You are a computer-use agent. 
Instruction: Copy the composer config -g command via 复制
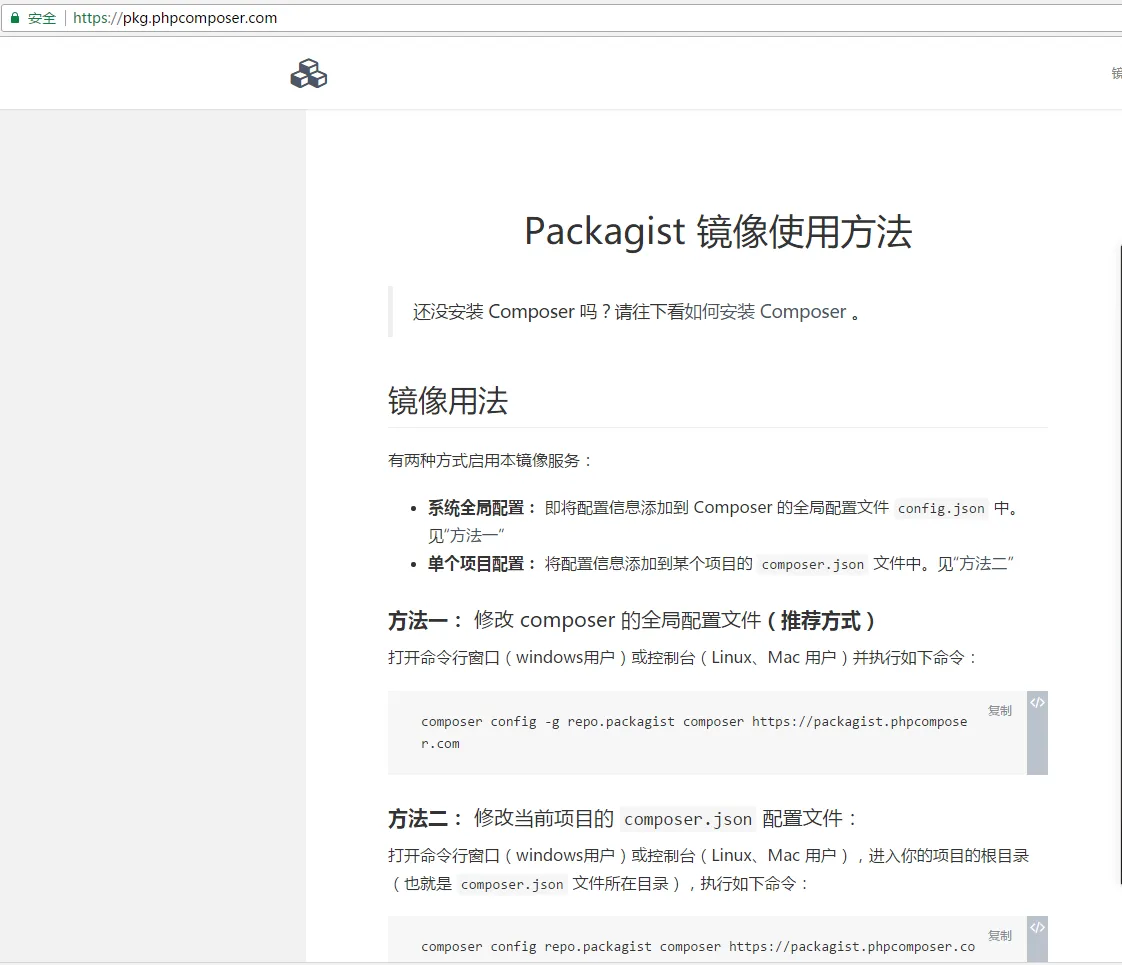pos(1000,710)
